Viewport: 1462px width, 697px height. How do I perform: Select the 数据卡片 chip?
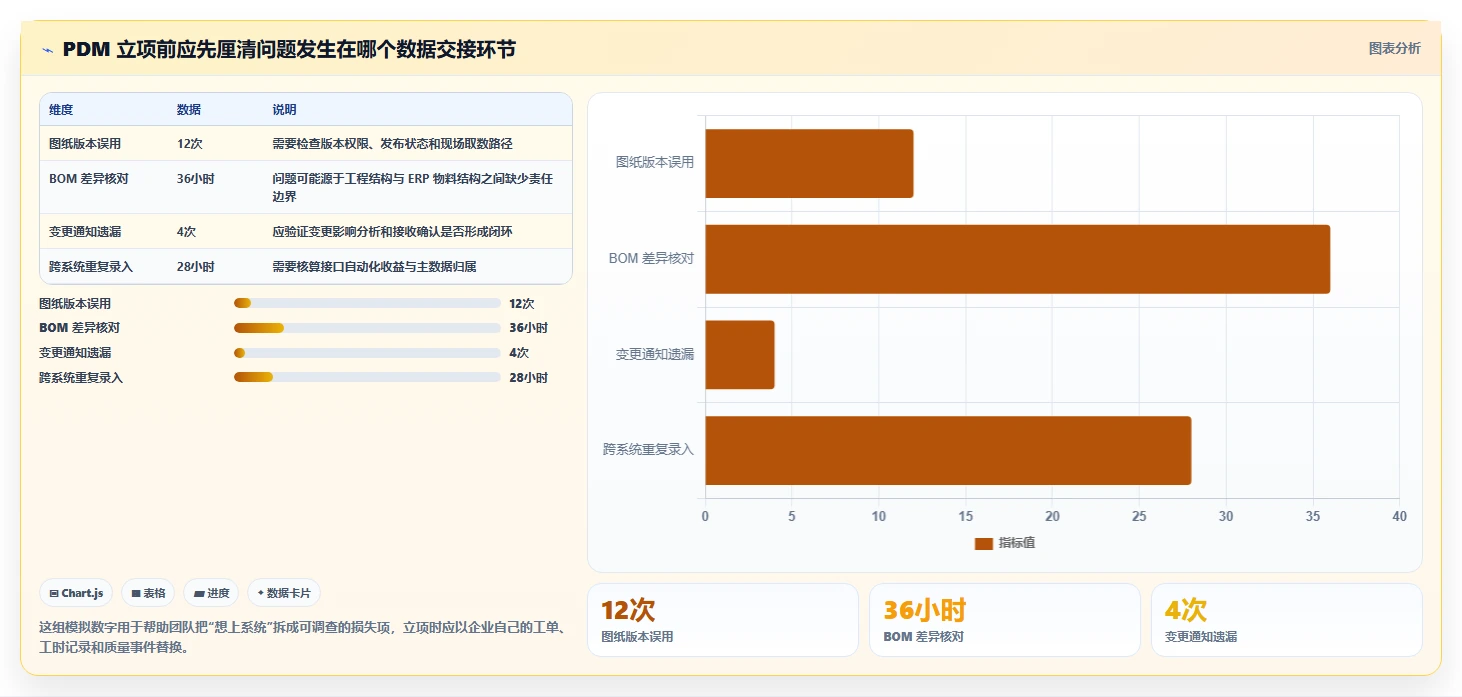284,593
